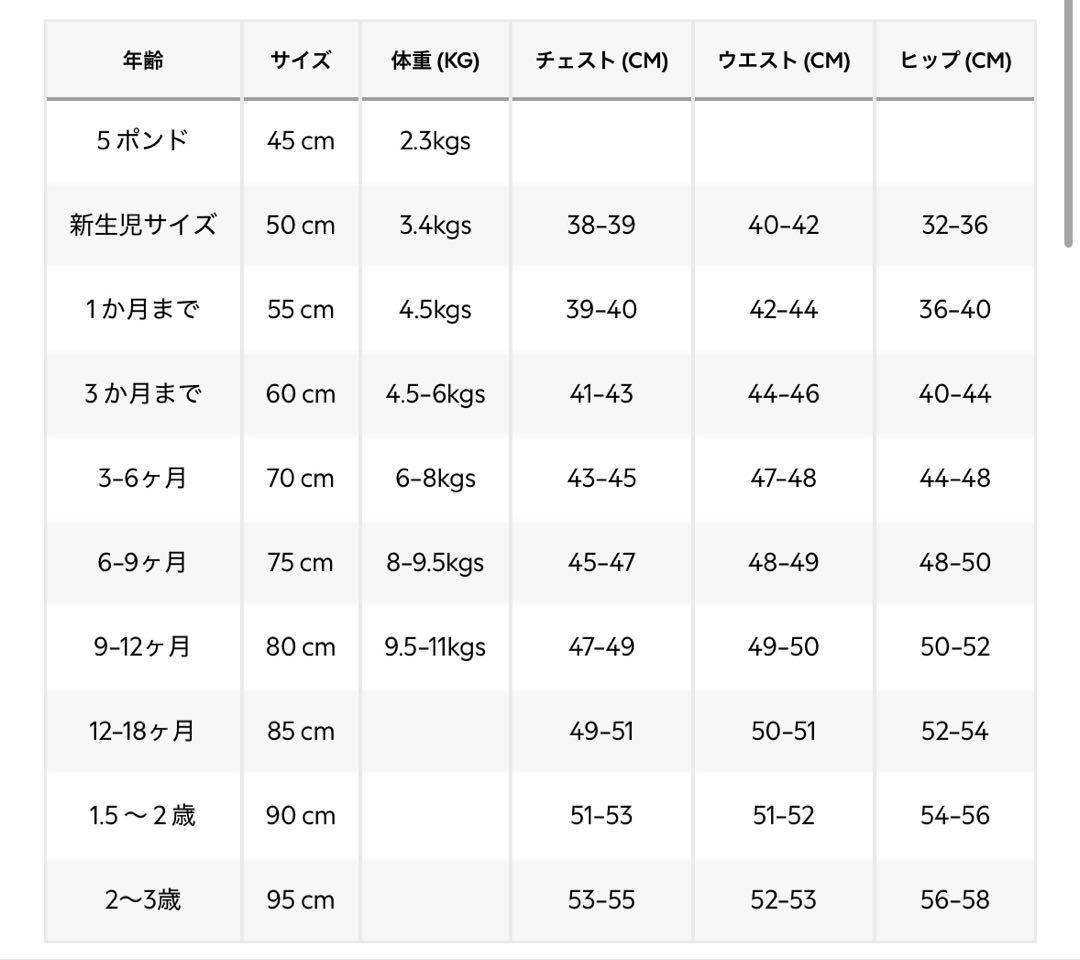Screen dimensions: 1080x960
Task: Select the 45 cm size cell
Action: (x=300, y=141)
